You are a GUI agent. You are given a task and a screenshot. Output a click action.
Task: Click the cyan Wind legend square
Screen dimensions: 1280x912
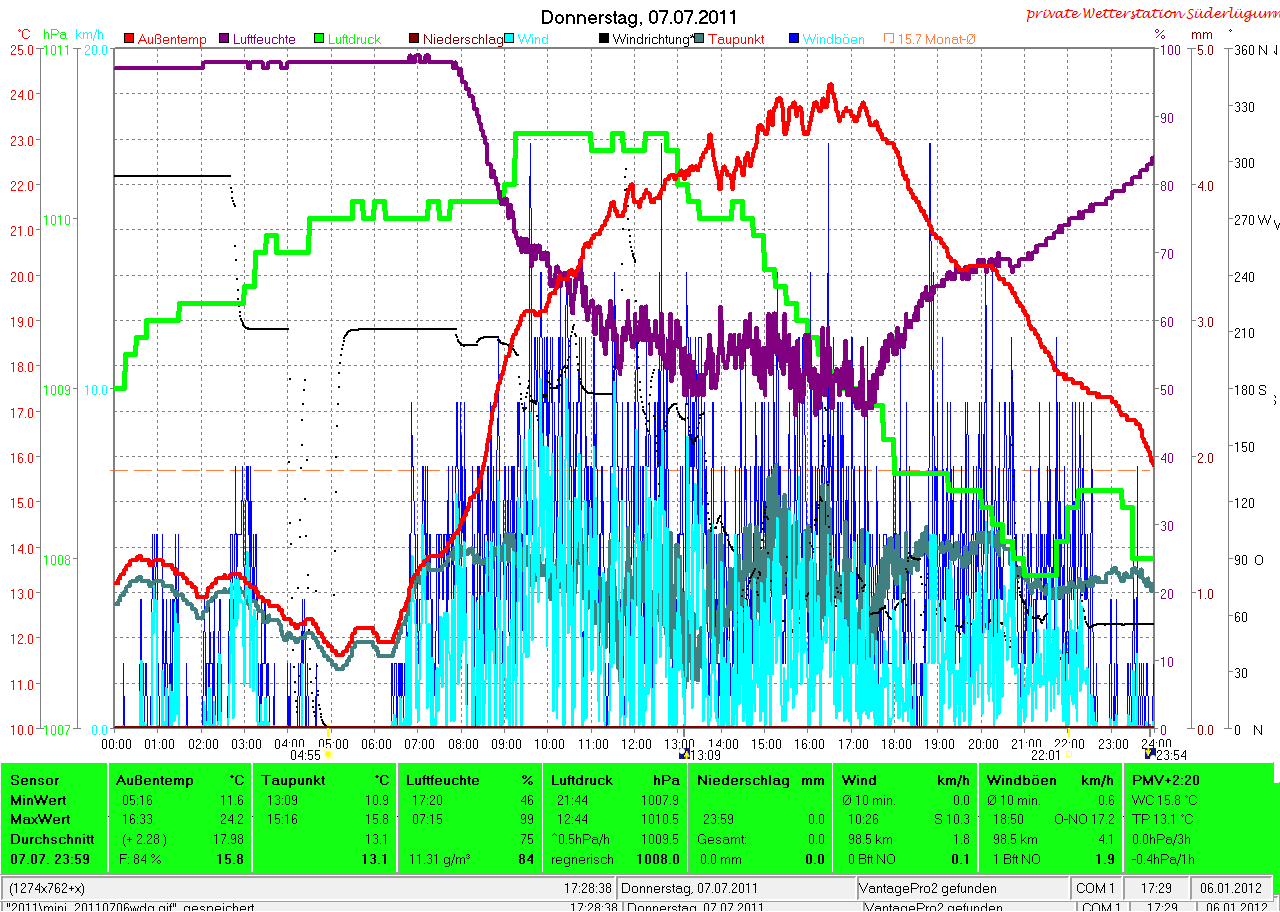pyautogui.click(x=509, y=39)
